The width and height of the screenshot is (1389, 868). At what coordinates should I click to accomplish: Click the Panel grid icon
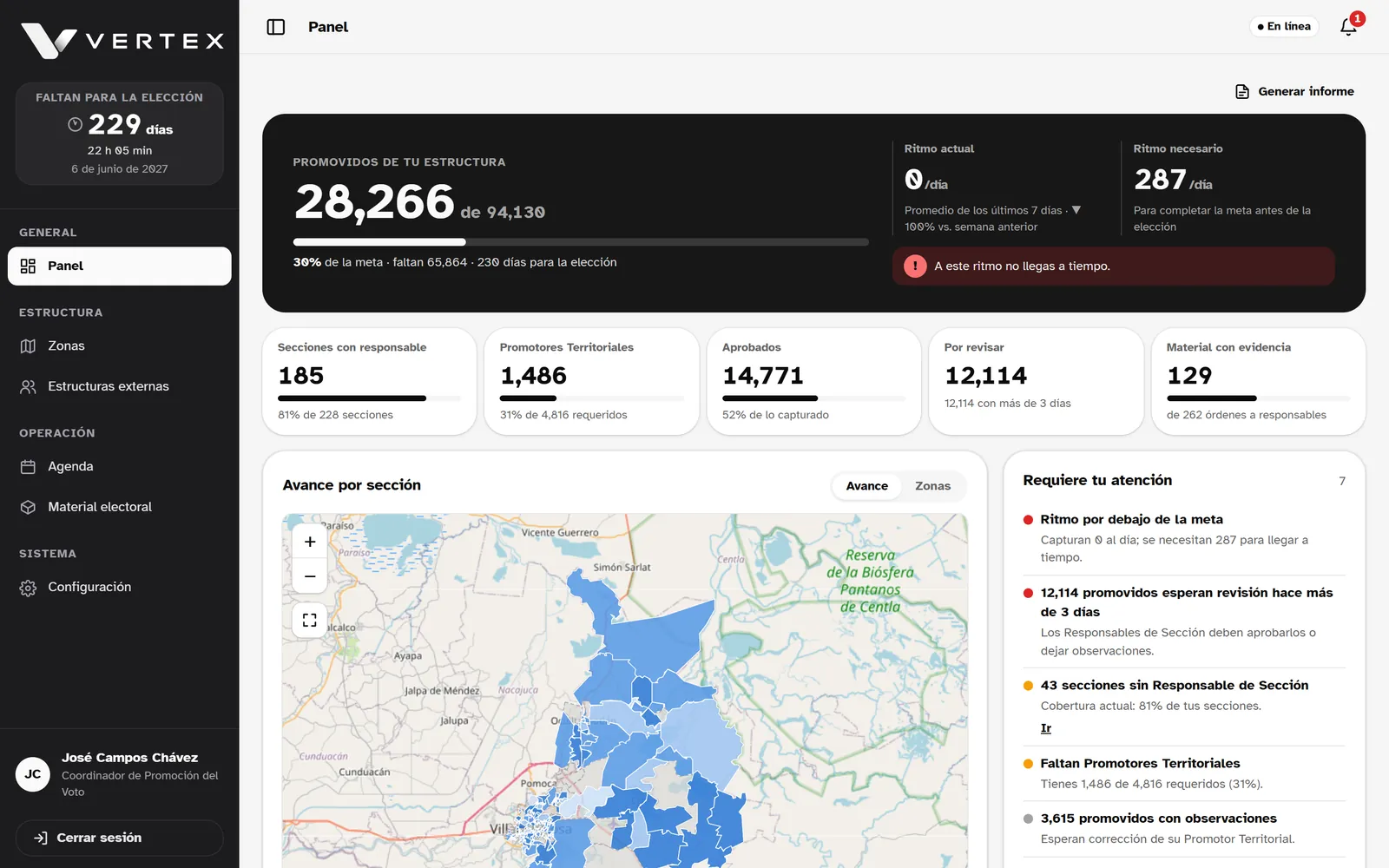coord(28,266)
